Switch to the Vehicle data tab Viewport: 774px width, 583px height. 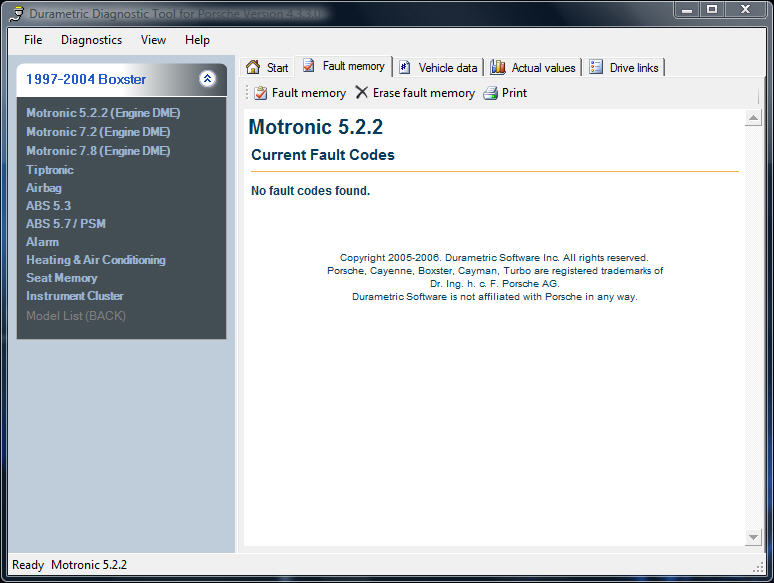[438, 68]
